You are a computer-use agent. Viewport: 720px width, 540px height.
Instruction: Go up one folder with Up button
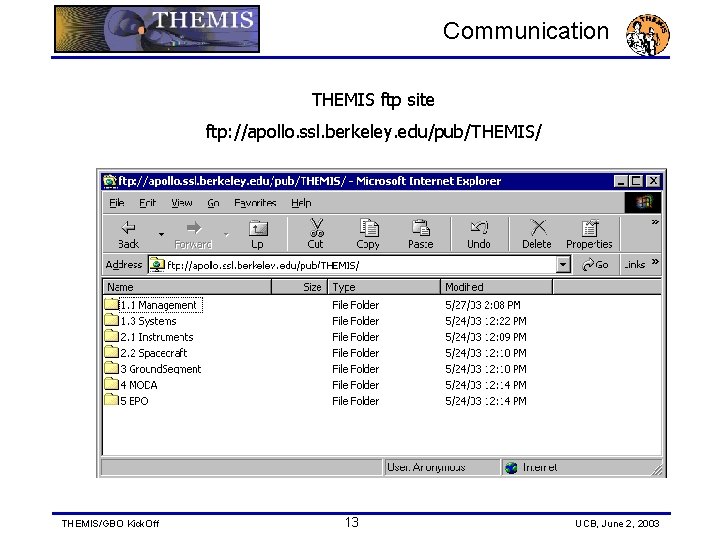click(x=258, y=234)
